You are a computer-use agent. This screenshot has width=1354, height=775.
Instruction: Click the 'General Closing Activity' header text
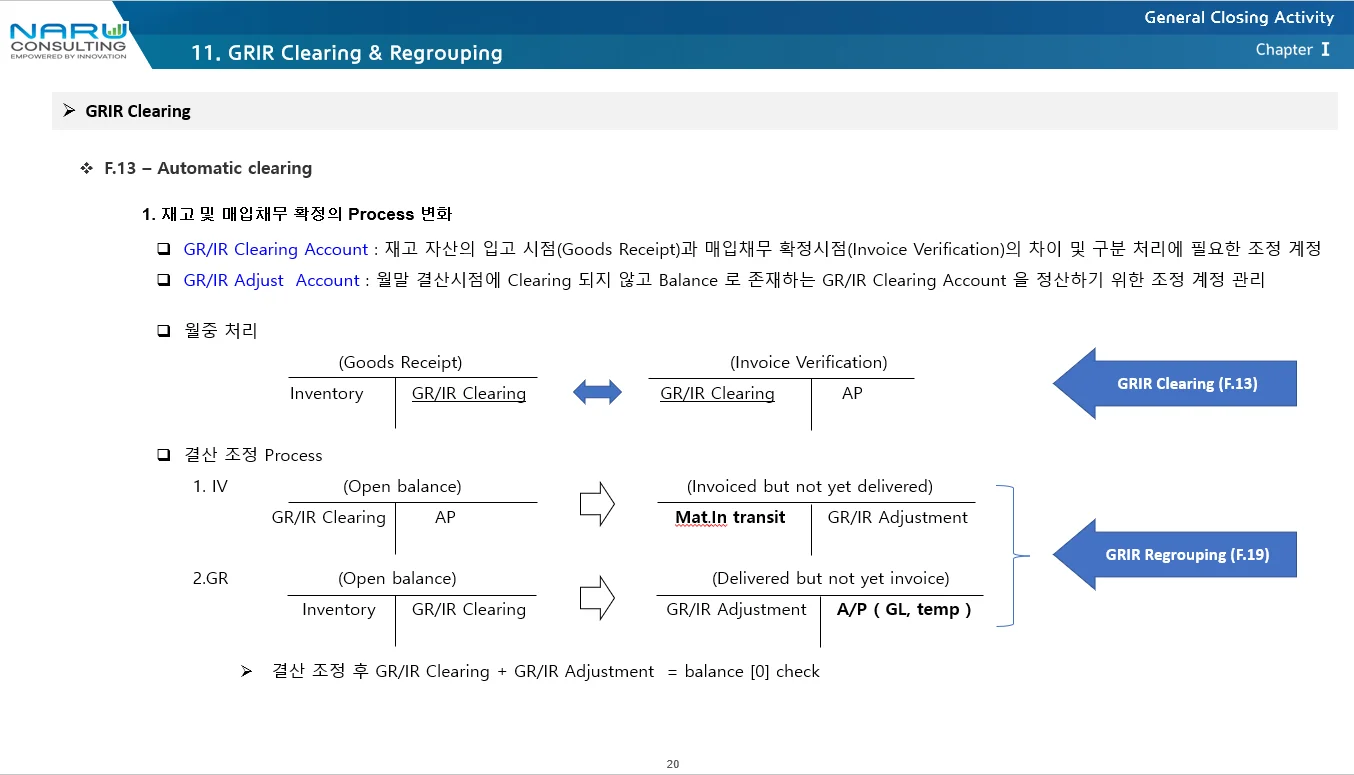pos(1239,17)
